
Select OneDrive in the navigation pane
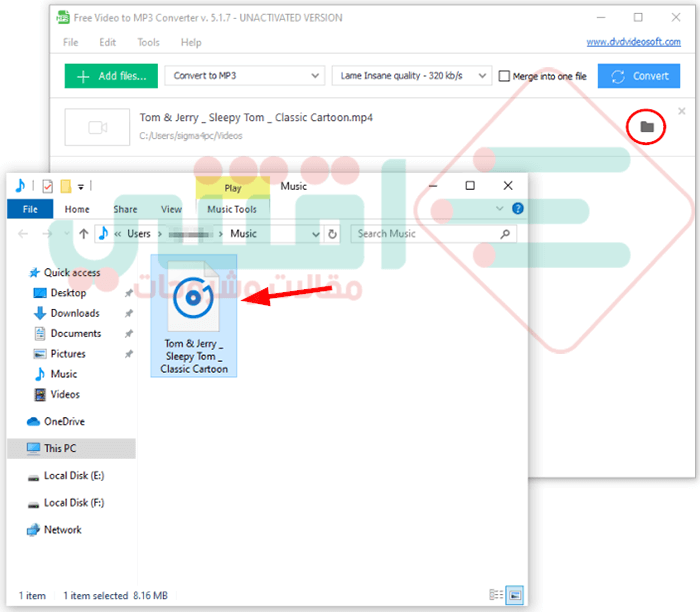pos(64,421)
